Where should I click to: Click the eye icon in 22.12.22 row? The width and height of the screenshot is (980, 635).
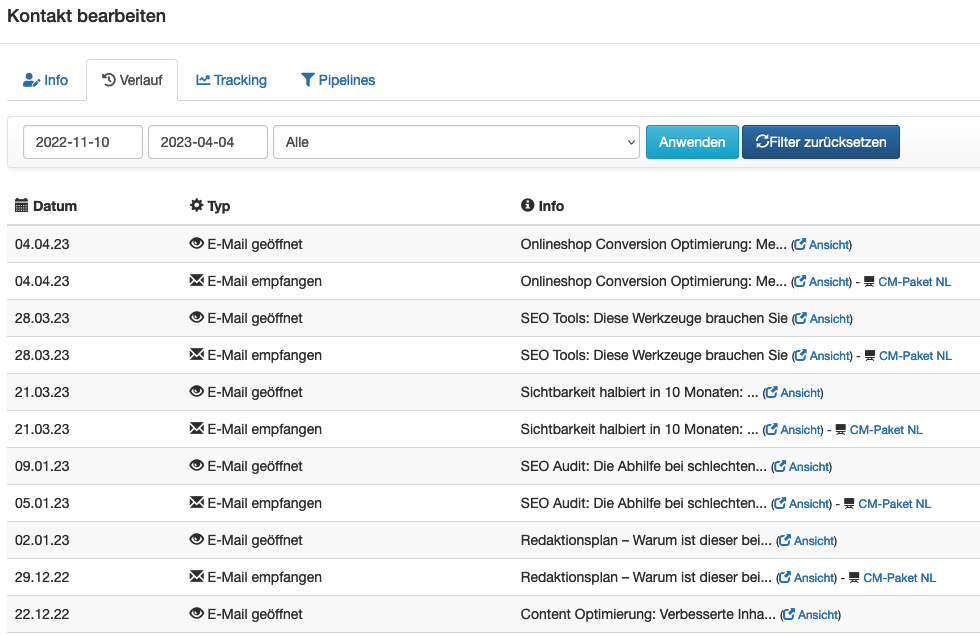pyautogui.click(x=196, y=613)
